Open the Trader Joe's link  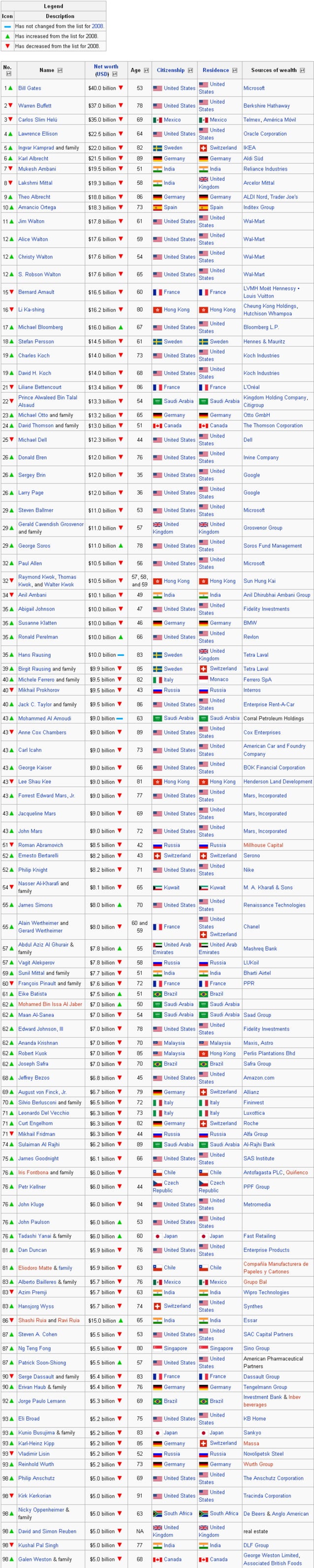click(285, 197)
